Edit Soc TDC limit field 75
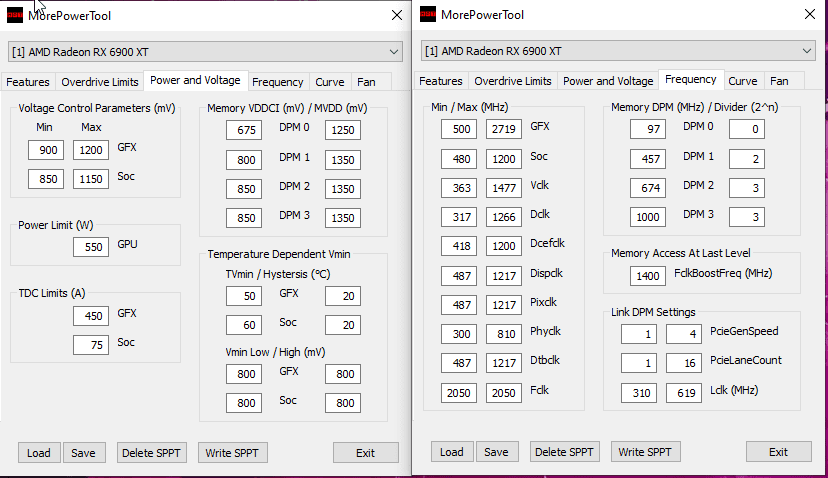Viewport: 828px width, 478px height. pos(91,345)
